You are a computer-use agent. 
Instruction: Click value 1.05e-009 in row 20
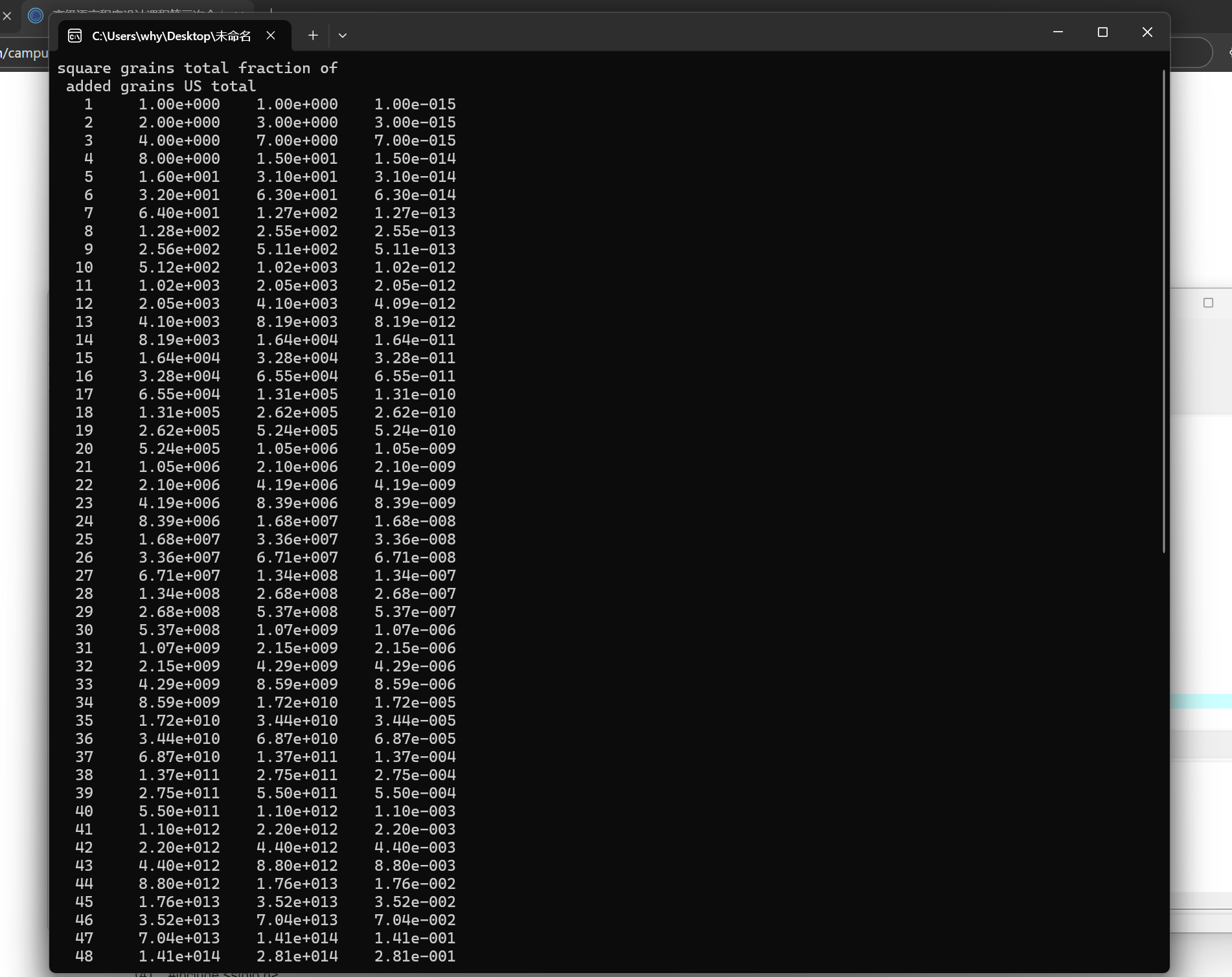[415, 449]
